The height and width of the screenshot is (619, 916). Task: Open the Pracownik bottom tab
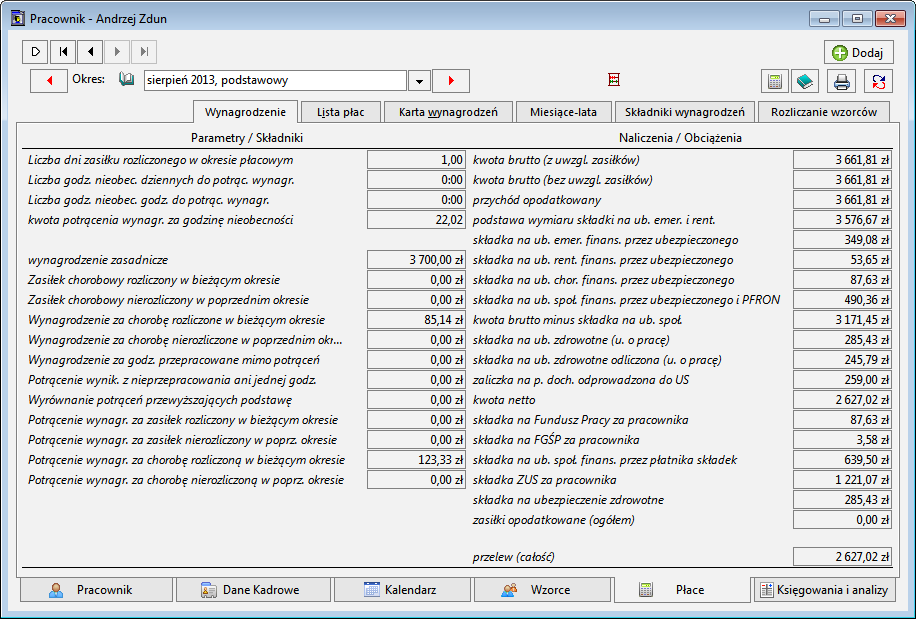coord(96,590)
